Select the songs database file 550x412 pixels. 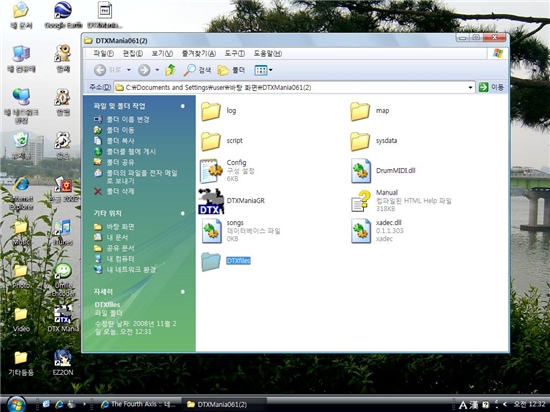click(241, 231)
